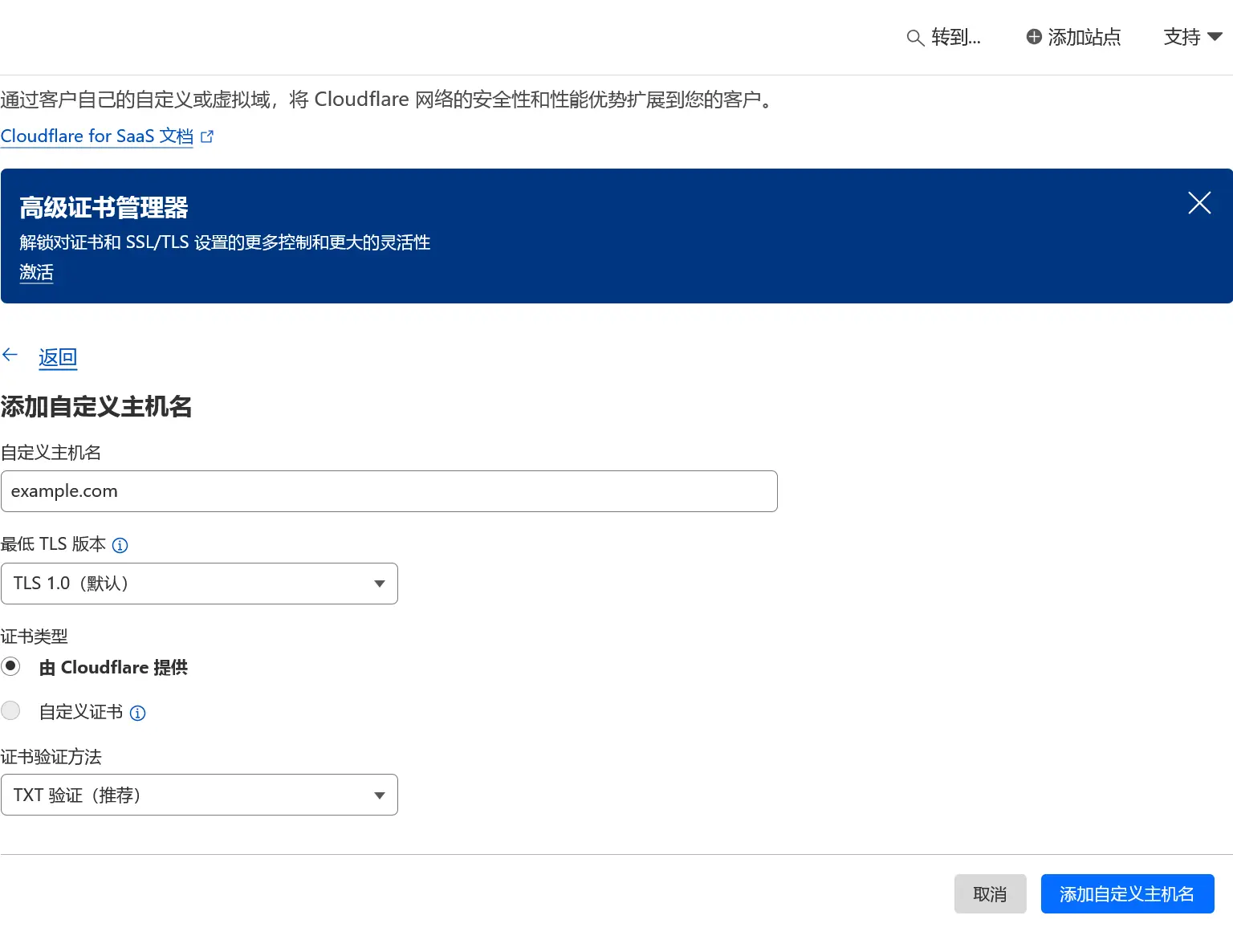Open the 支持 dropdown menu
The width and height of the screenshot is (1233, 952).
click(1193, 37)
